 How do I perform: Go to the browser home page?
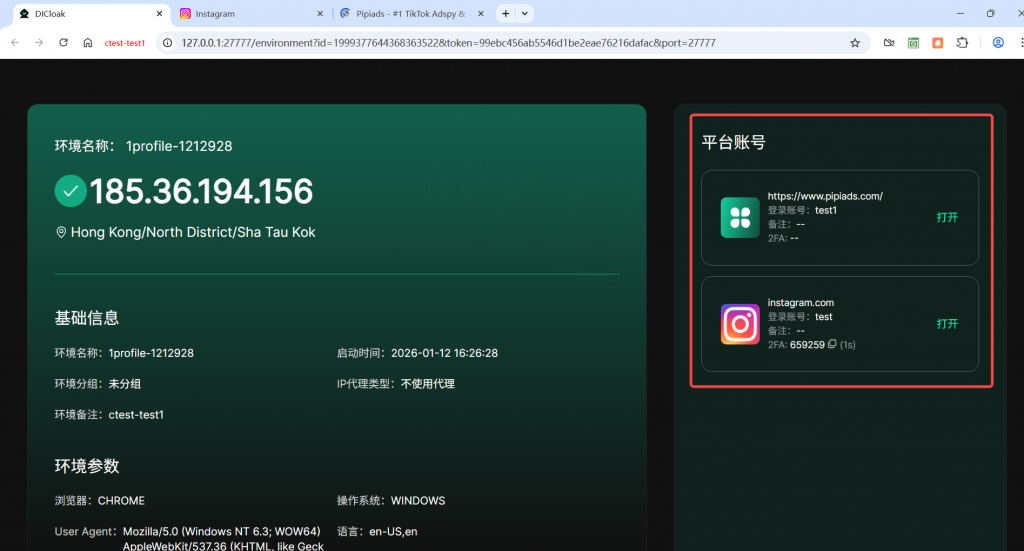point(88,43)
